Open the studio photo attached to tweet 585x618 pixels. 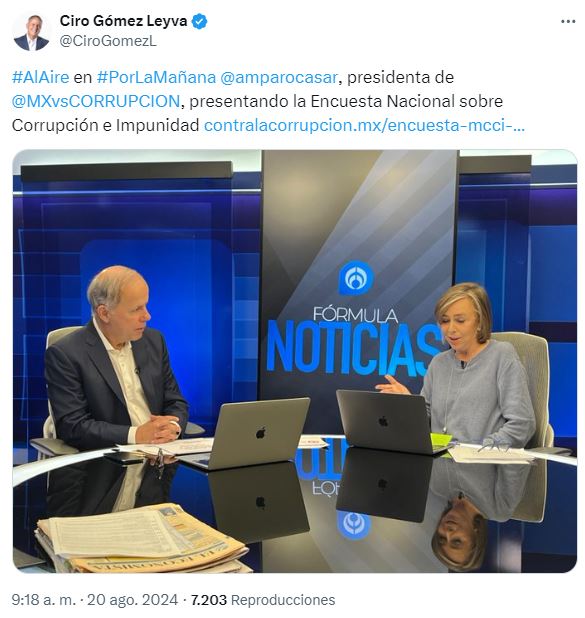[294, 361]
